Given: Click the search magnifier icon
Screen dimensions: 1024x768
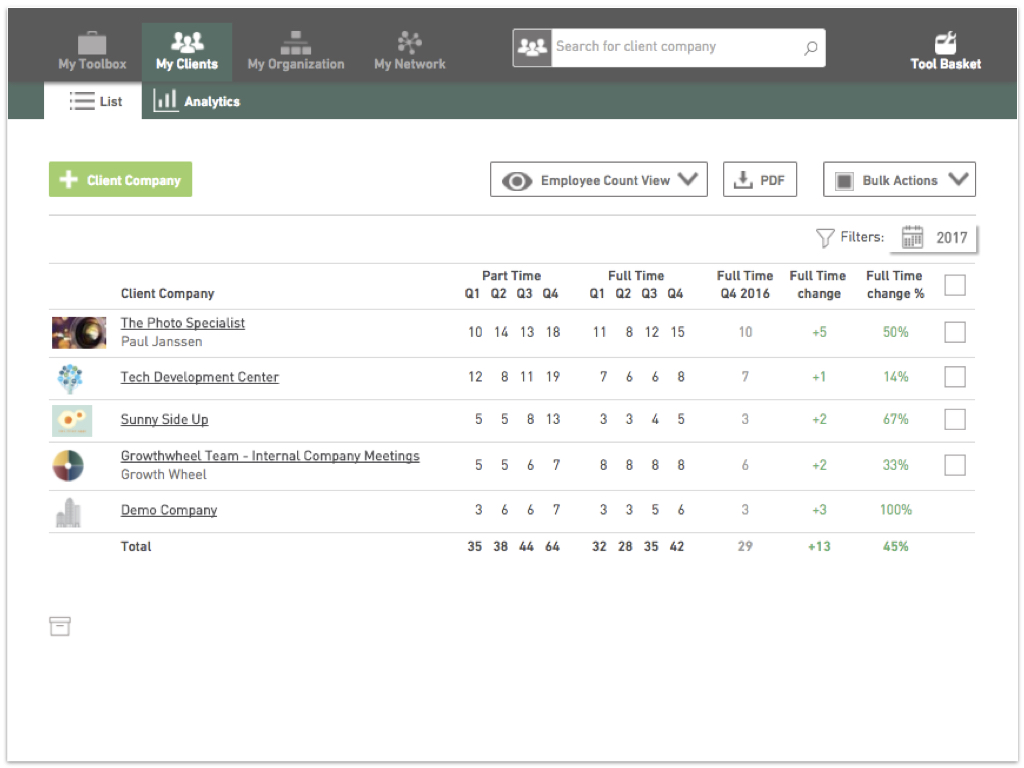Looking at the screenshot, I should [x=810, y=48].
